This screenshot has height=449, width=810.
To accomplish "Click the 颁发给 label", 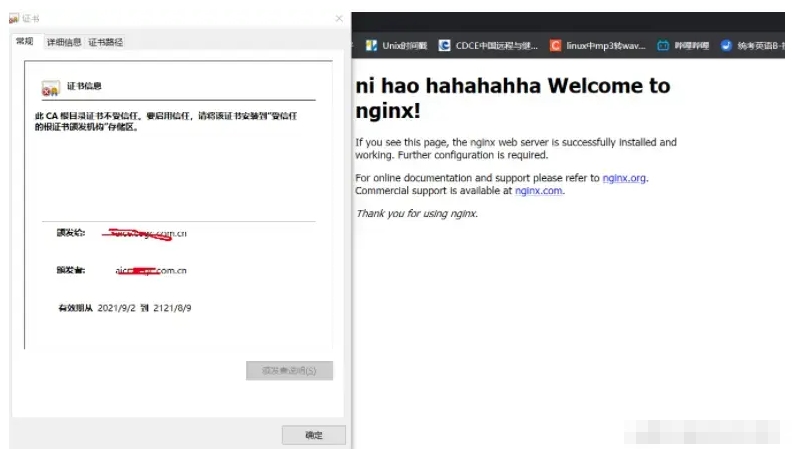I will [x=71, y=233].
